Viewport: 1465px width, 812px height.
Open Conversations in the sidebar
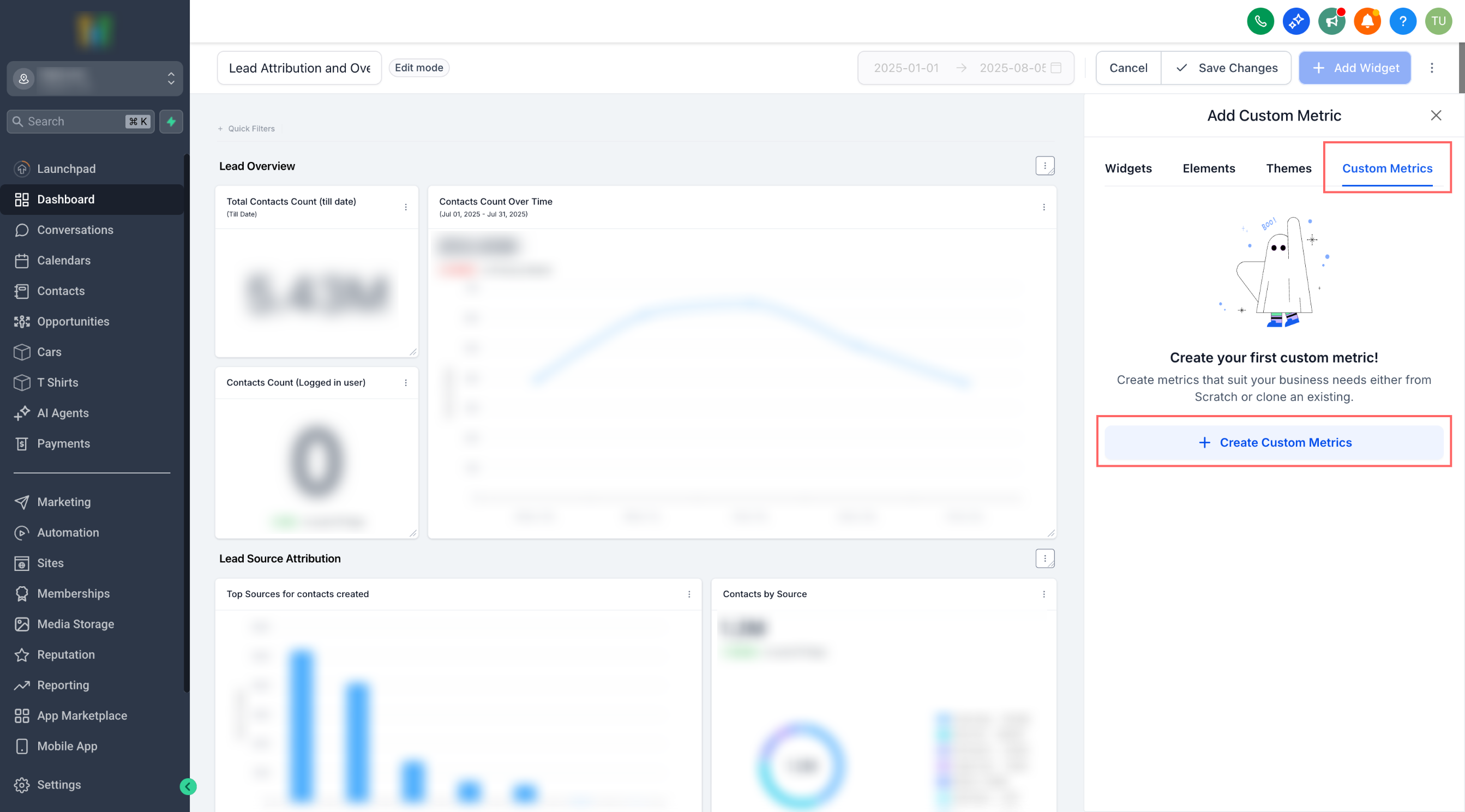tap(75, 230)
